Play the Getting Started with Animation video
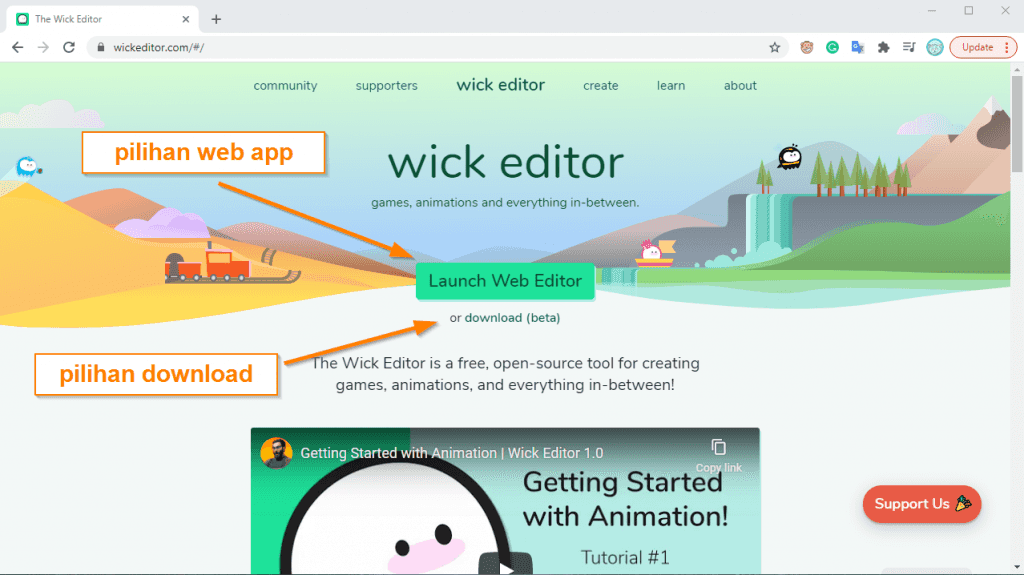The width and height of the screenshot is (1024, 575). pos(505,564)
